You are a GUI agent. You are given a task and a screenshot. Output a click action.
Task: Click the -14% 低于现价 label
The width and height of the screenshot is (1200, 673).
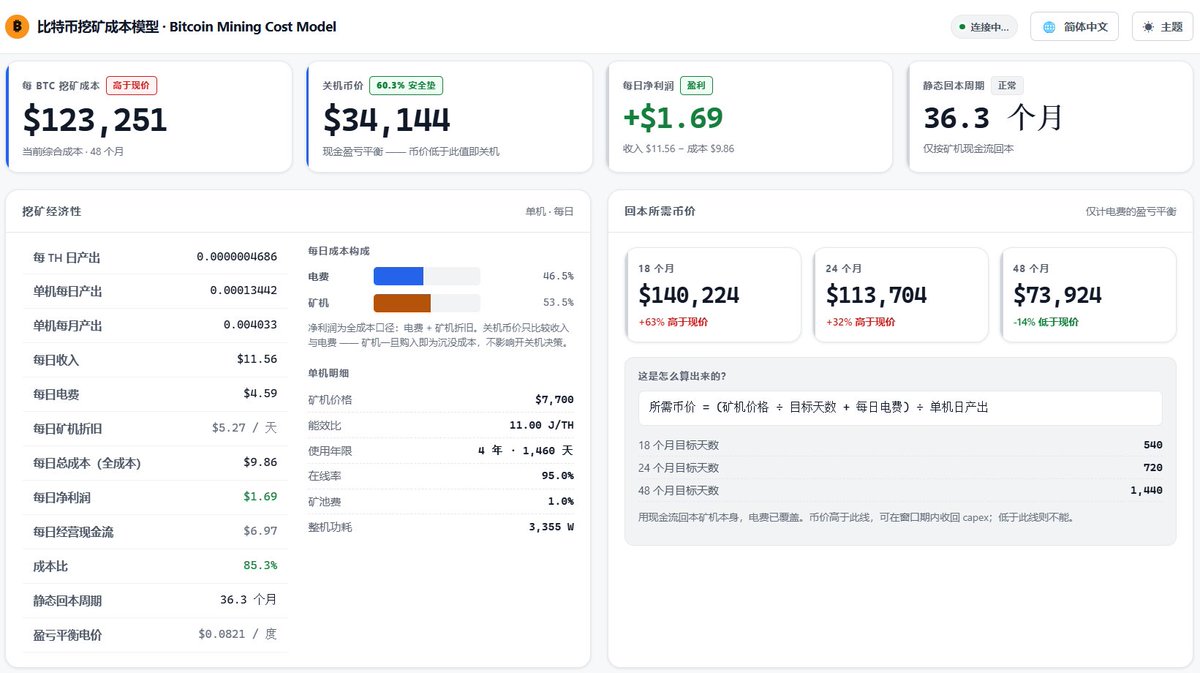click(x=1046, y=322)
